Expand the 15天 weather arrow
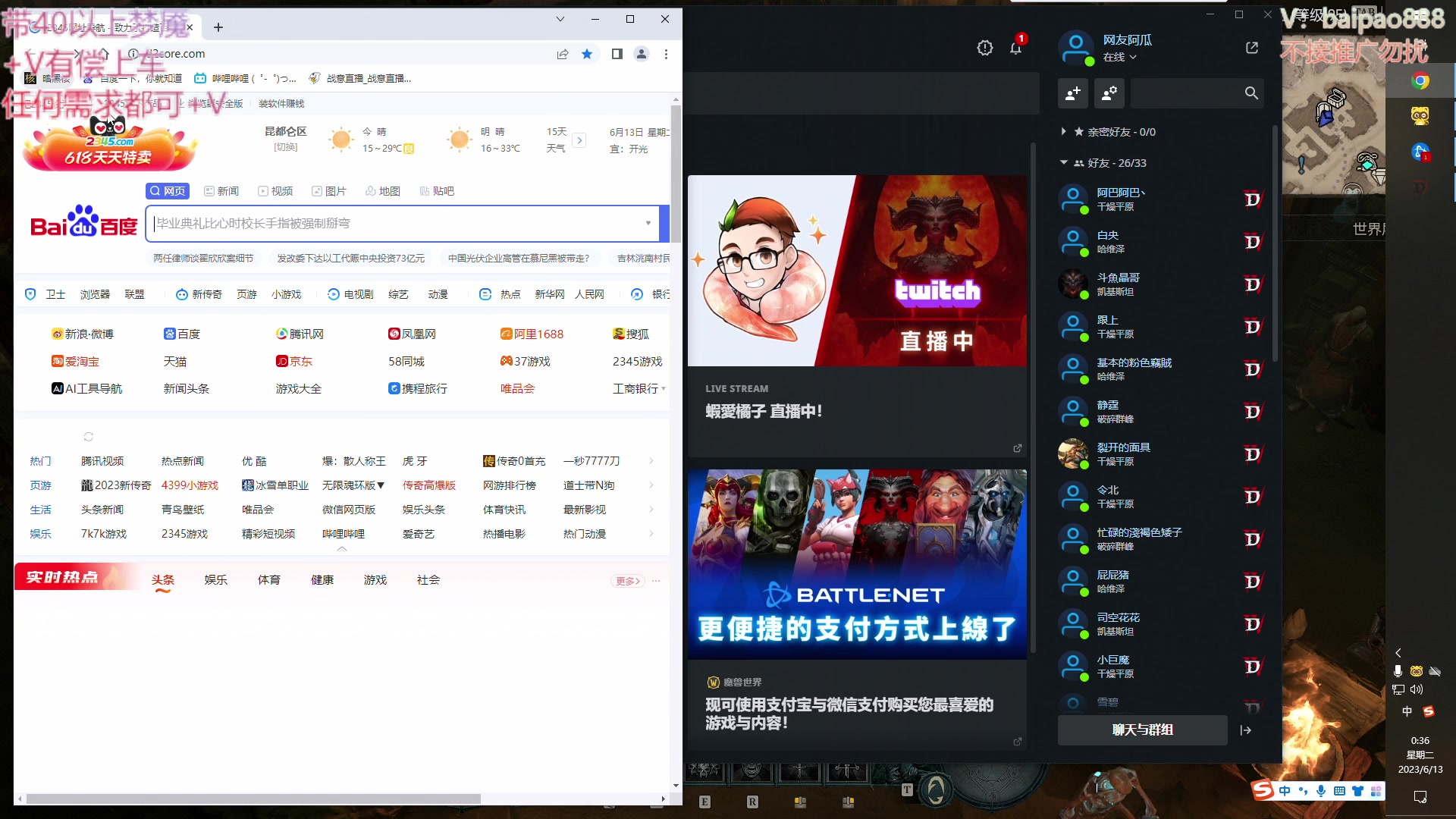Viewport: 1456px width, 819px height. pos(579,140)
